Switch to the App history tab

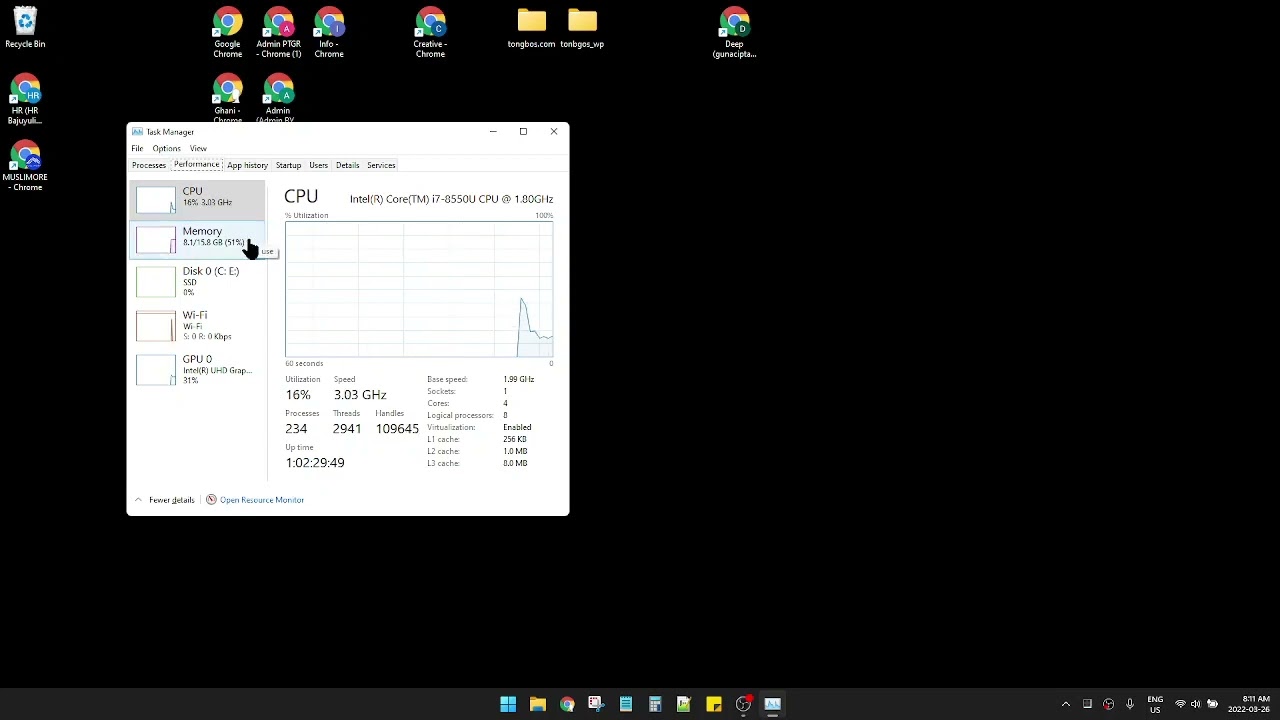(x=247, y=165)
